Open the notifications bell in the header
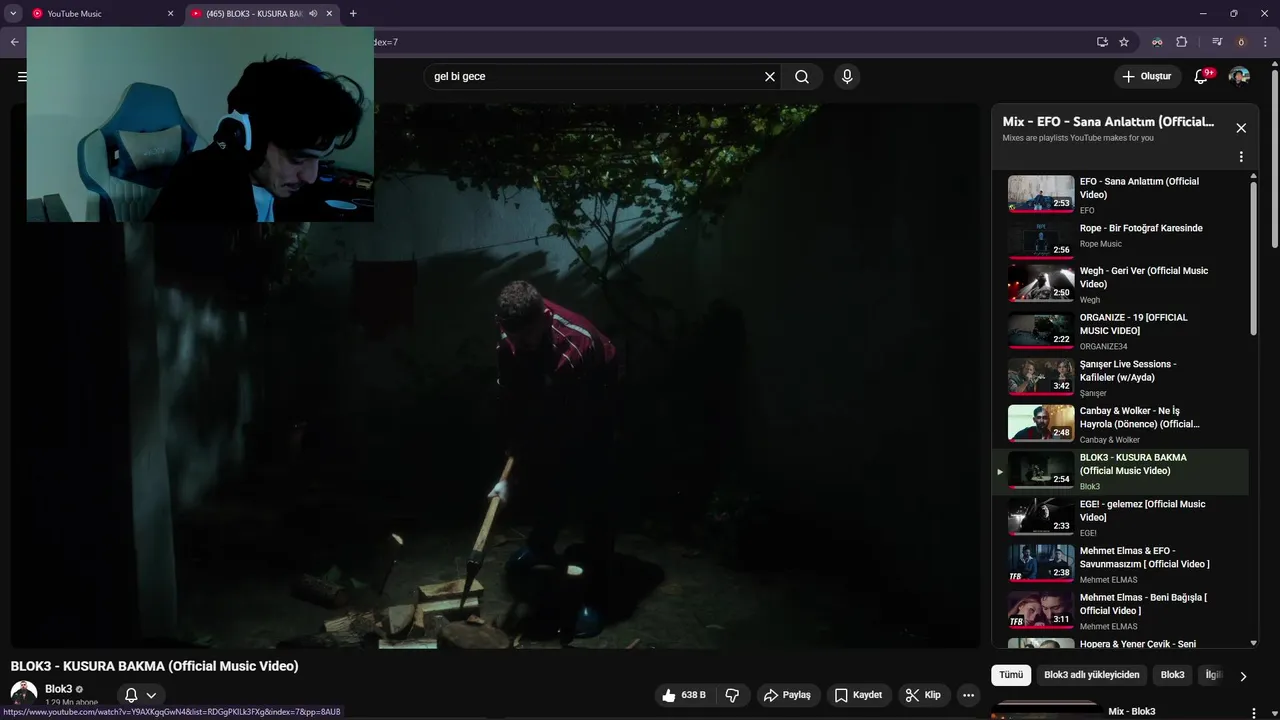Image resolution: width=1280 pixels, height=720 pixels. pos(1201,77)
